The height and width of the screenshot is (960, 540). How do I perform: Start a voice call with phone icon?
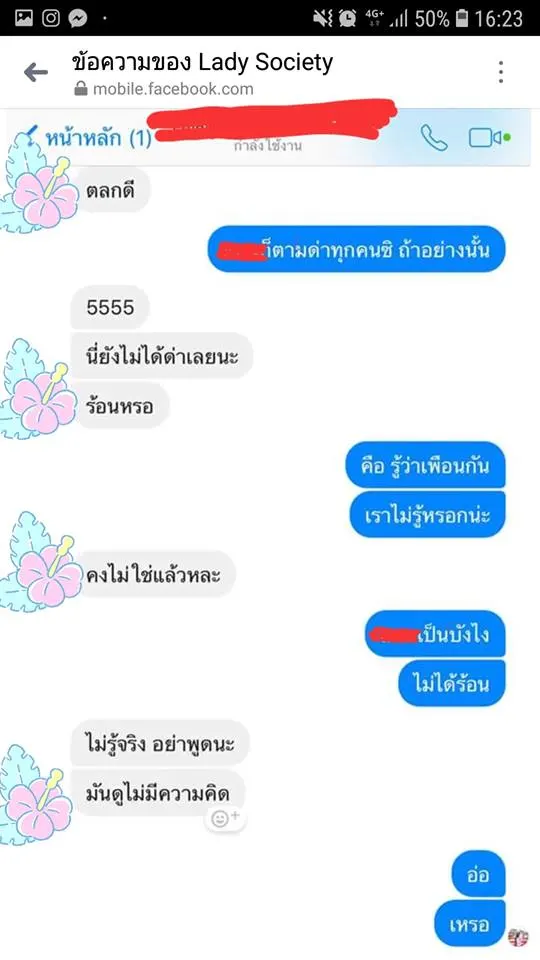434,138
